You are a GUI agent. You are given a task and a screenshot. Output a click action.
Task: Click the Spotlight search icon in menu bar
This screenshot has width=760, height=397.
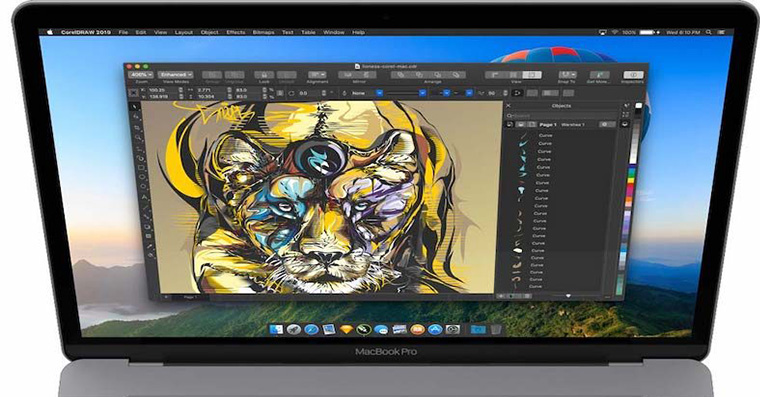pyautogui.click(x=709, y=32)
